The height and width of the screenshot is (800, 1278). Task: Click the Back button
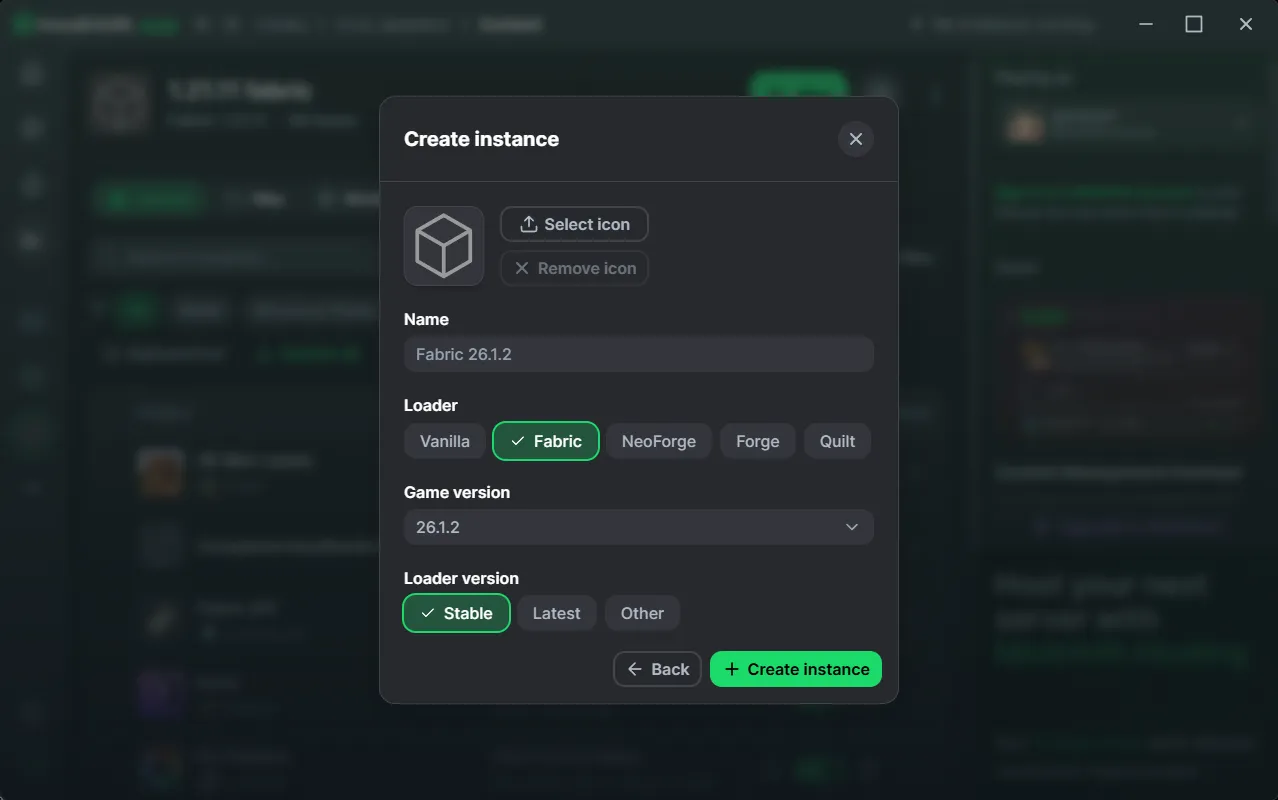[x=657, y=669]
